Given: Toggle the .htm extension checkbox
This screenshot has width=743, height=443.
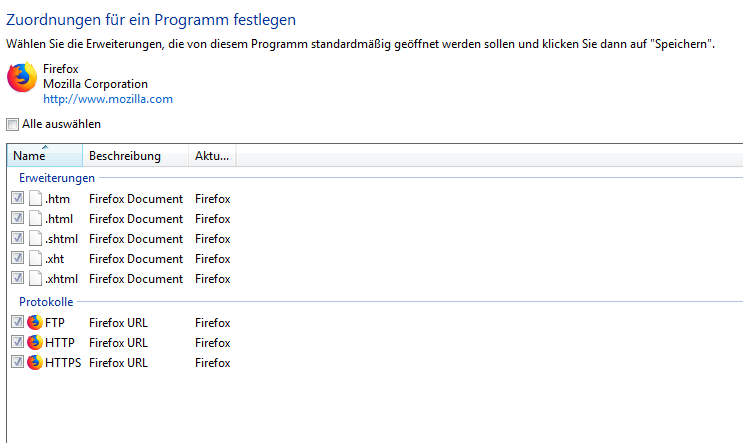Looking at the screenshot, I should [x=18, y=198].
